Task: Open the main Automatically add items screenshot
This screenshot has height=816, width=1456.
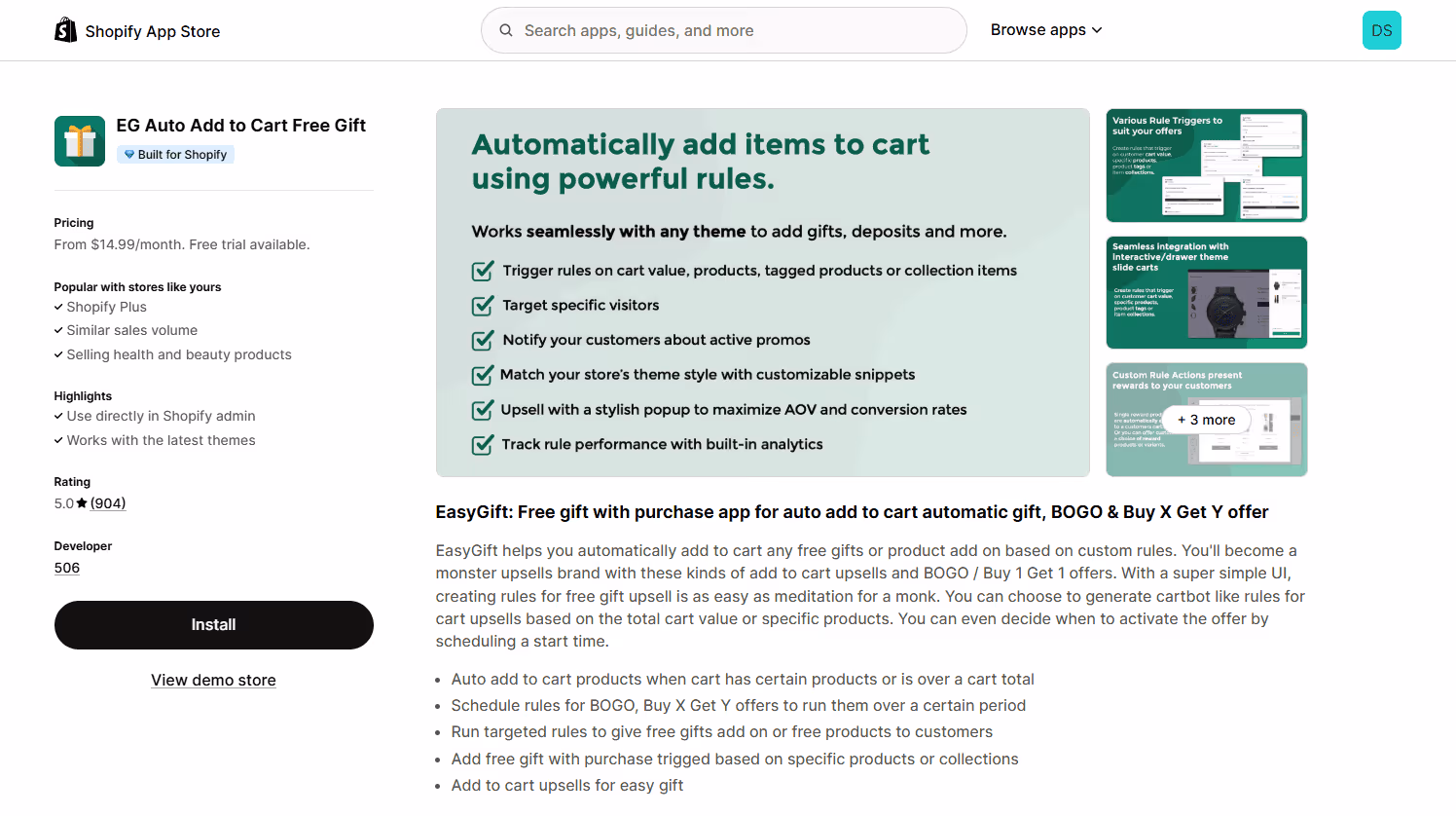Action: pyautogui.click(x=763, y=293)
